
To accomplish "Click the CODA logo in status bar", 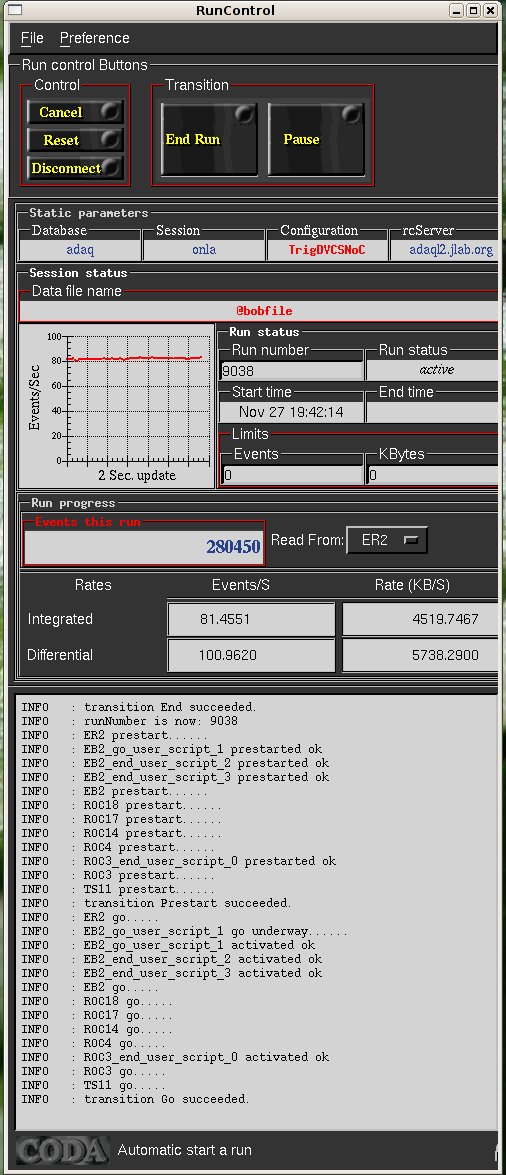I will (63, 1150).
